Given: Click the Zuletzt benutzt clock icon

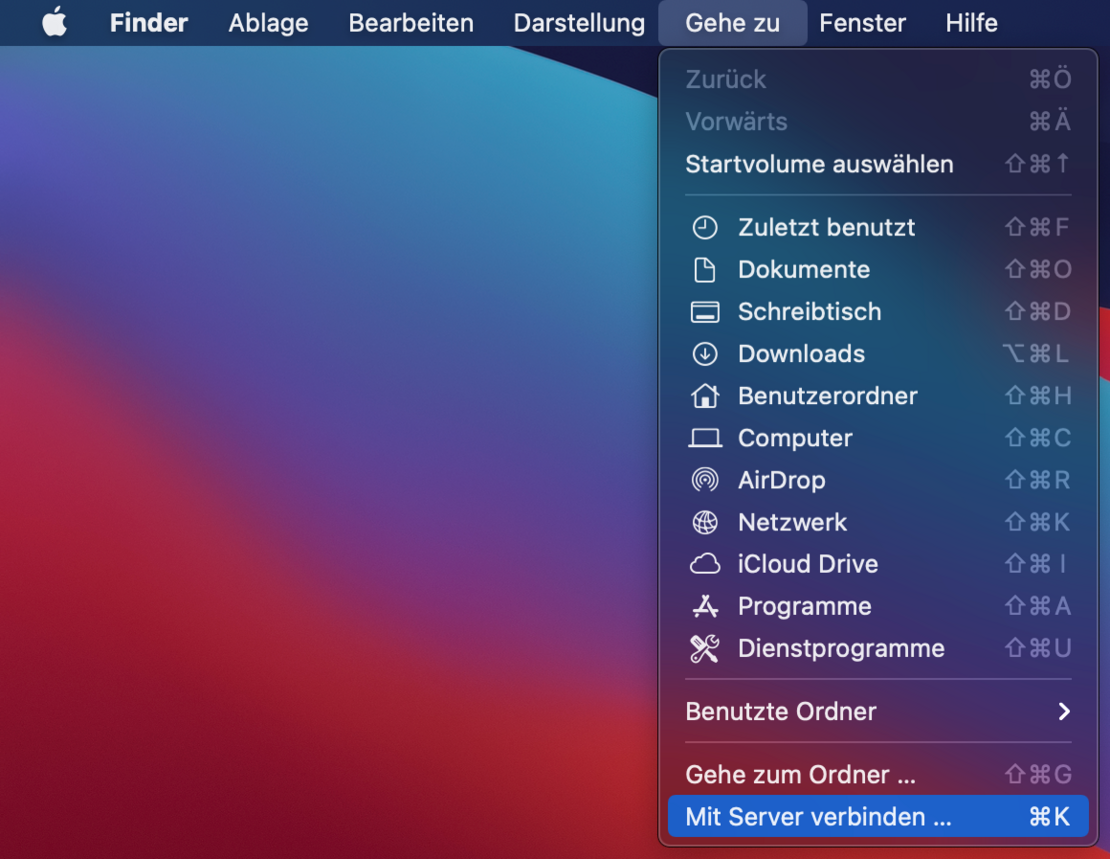Looking at the screenshot, I should (705, 227).
